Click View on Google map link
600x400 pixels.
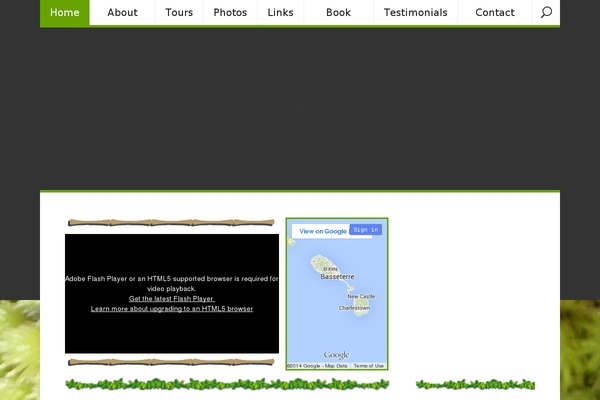coord(322,231)
